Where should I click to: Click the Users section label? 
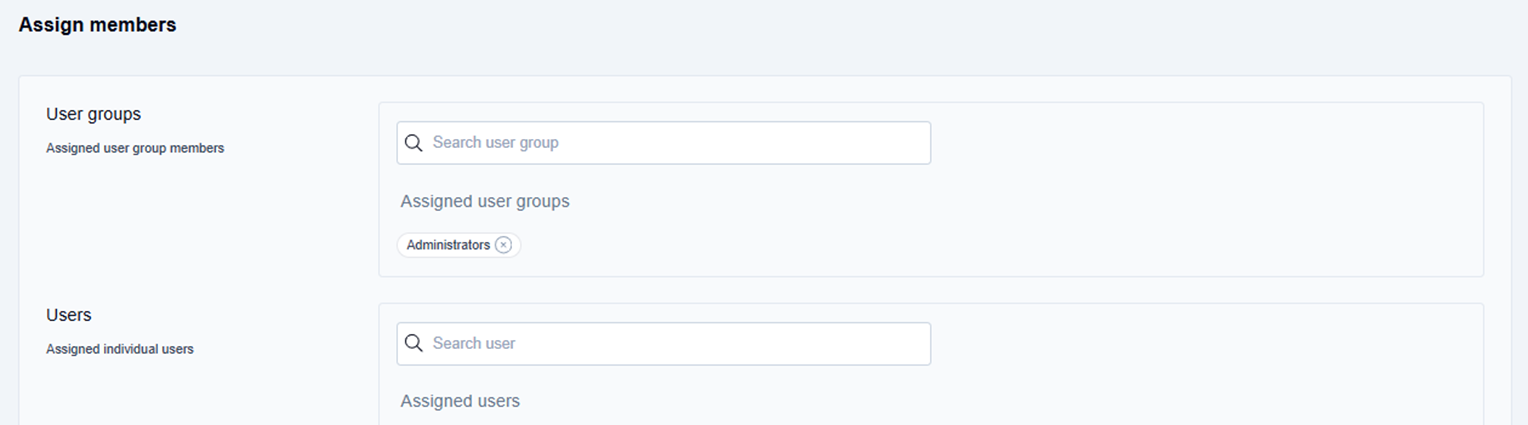coord(68,315)
